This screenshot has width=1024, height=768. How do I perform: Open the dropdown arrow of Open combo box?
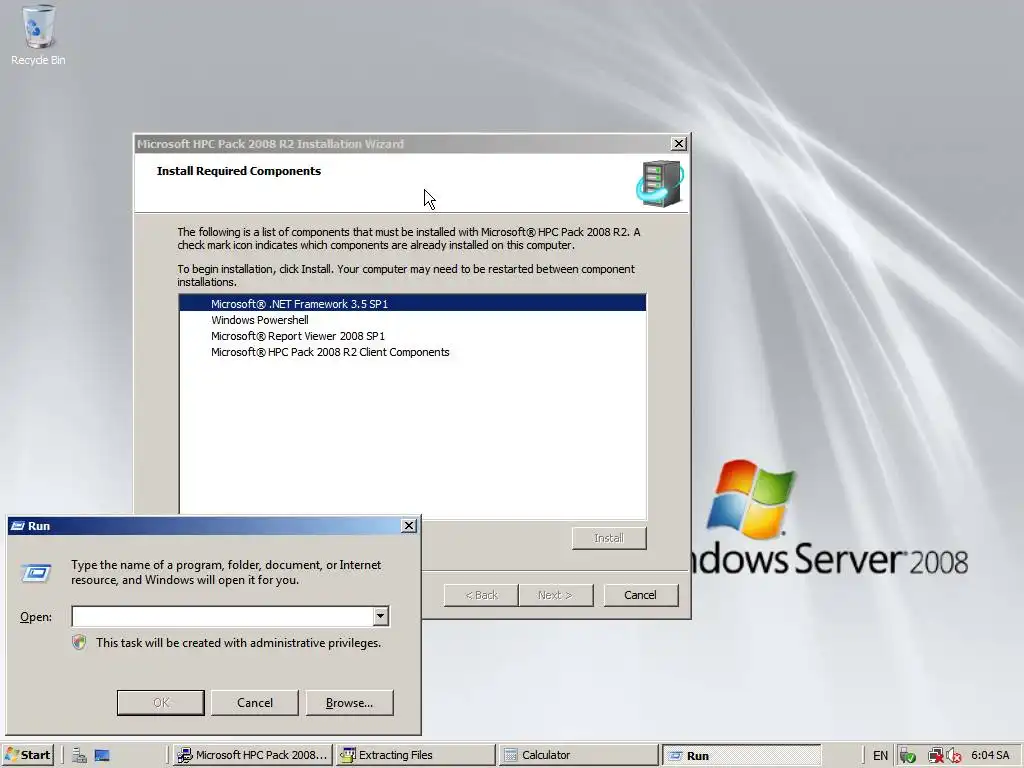tap(380, 616)
